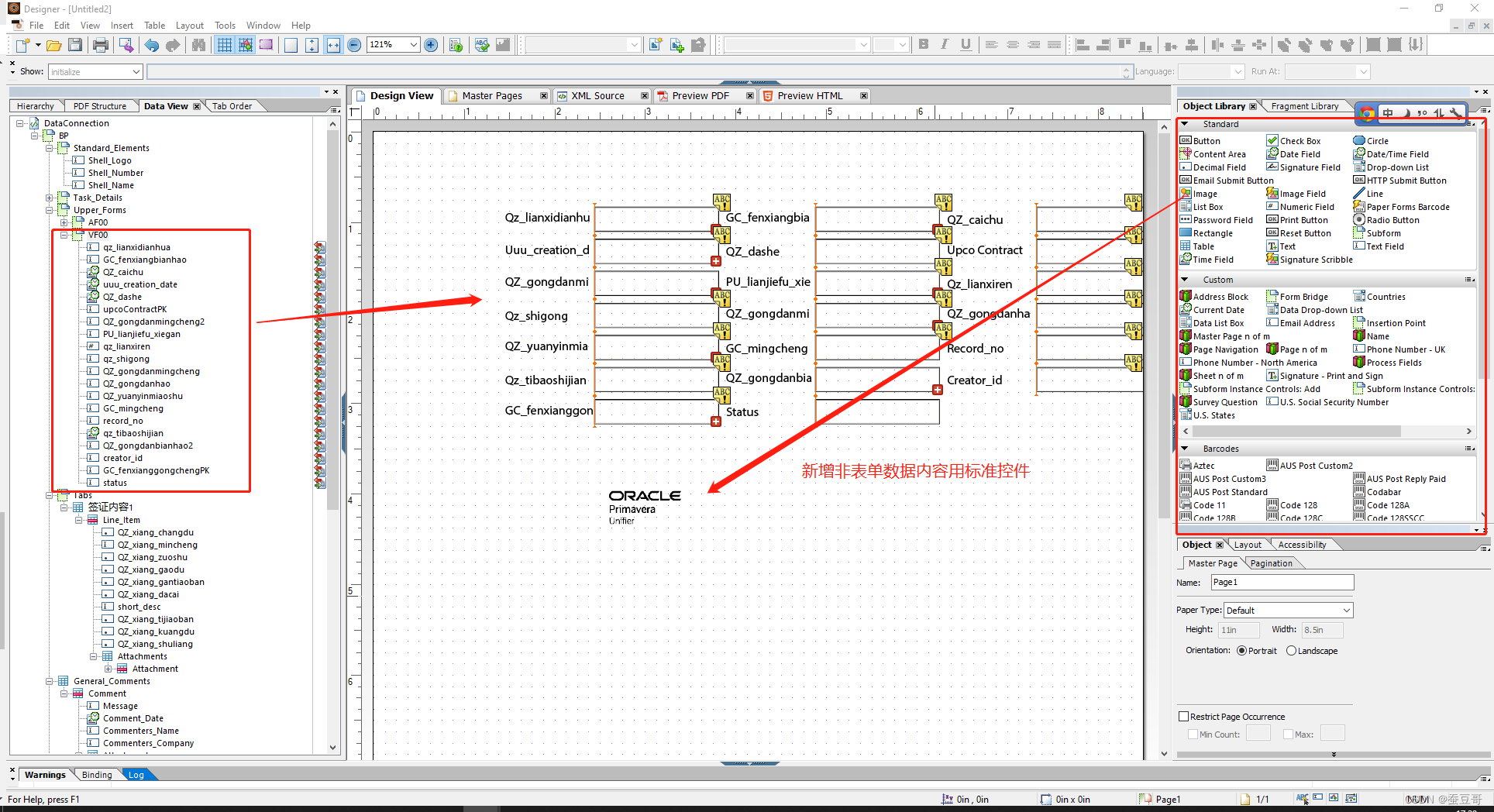Run the spell check ABC icon
This screenshot has width=1494, height=812.
click(x=482, y=45)
